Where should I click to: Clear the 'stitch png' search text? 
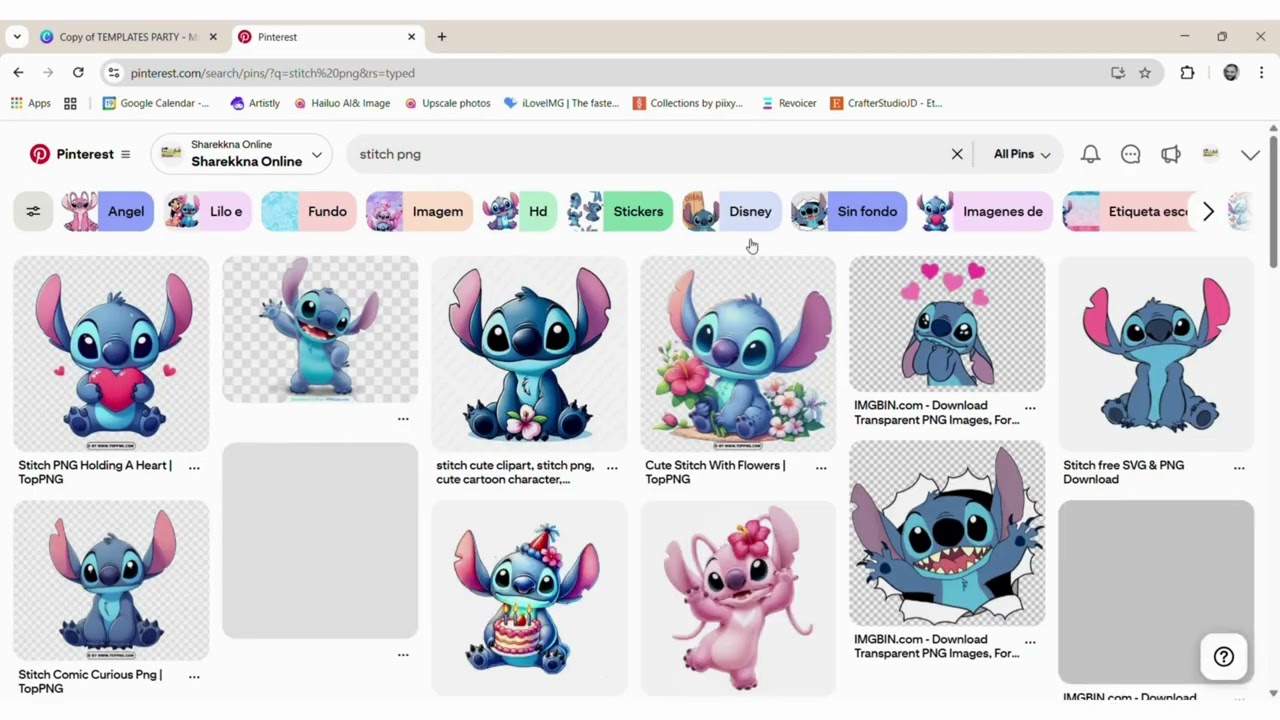pos(957,154)
